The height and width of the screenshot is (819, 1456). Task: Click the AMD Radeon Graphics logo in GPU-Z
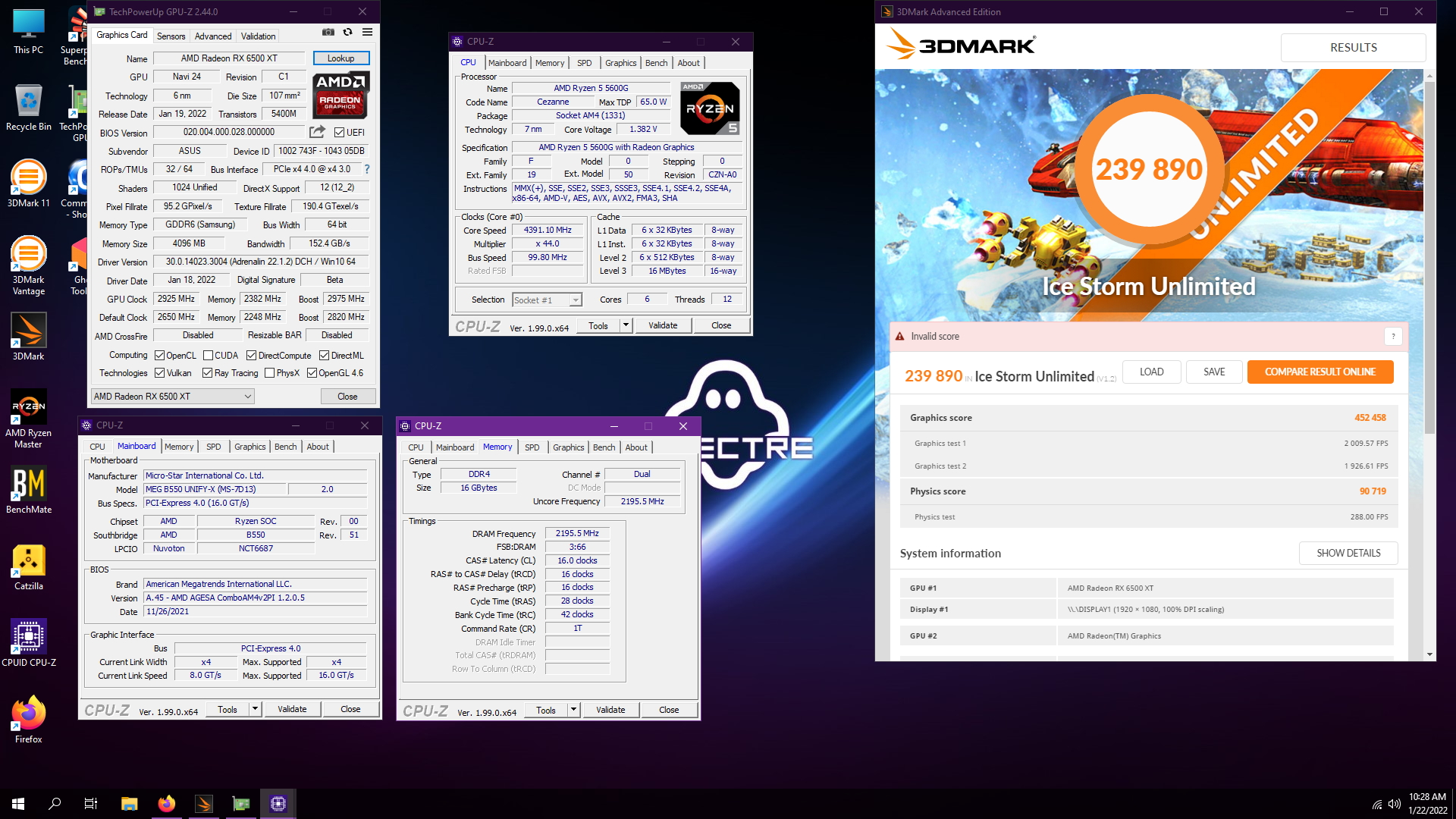[340, 95]
